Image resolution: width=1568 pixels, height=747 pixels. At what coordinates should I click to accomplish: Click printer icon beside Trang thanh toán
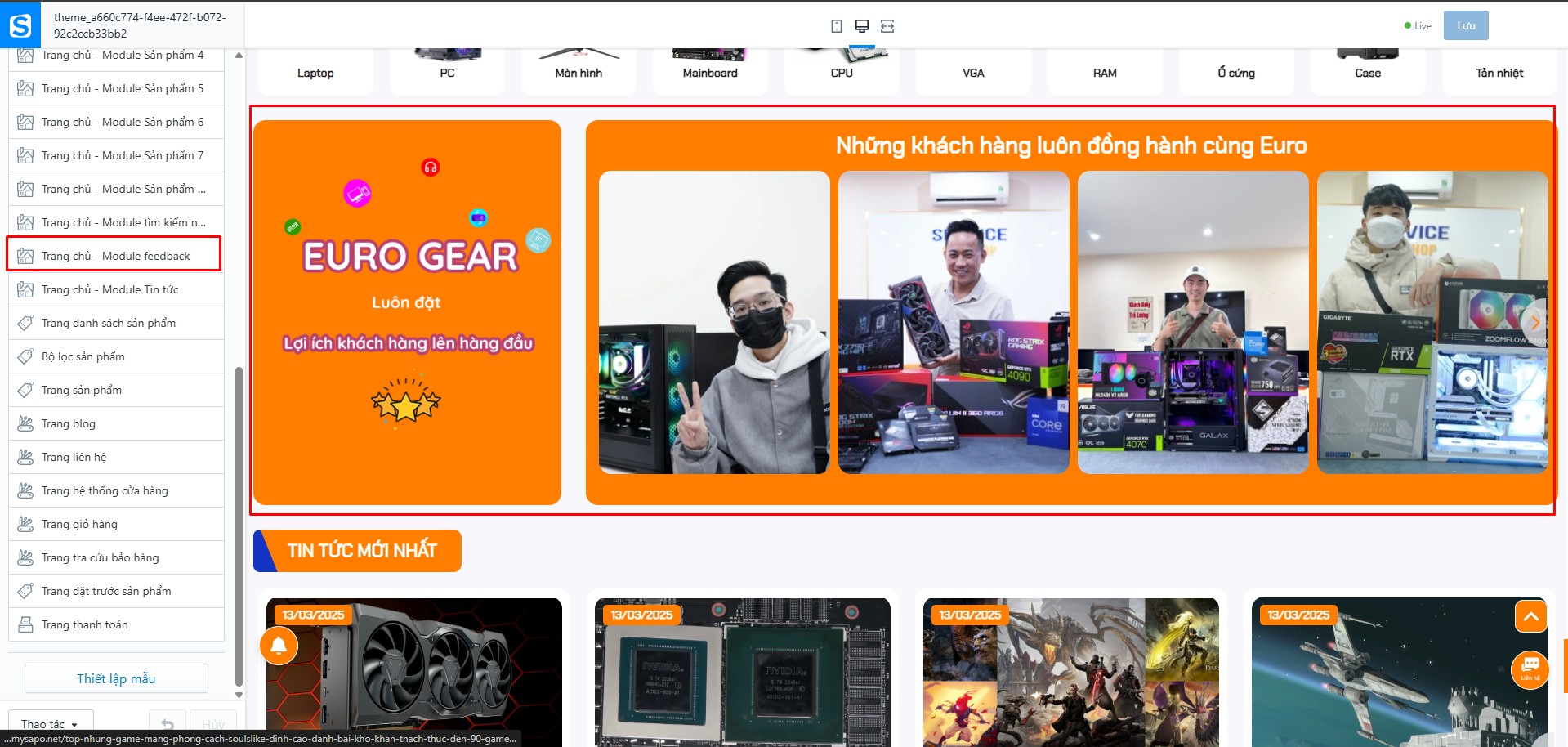25,624
